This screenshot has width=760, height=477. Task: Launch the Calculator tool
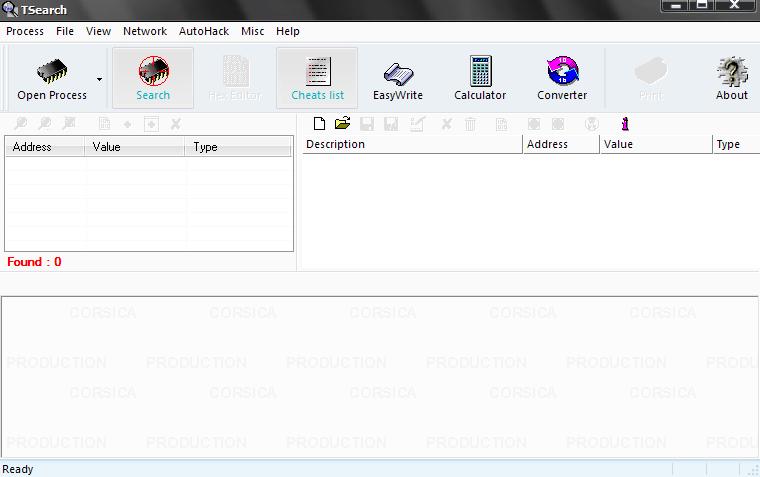480,79
